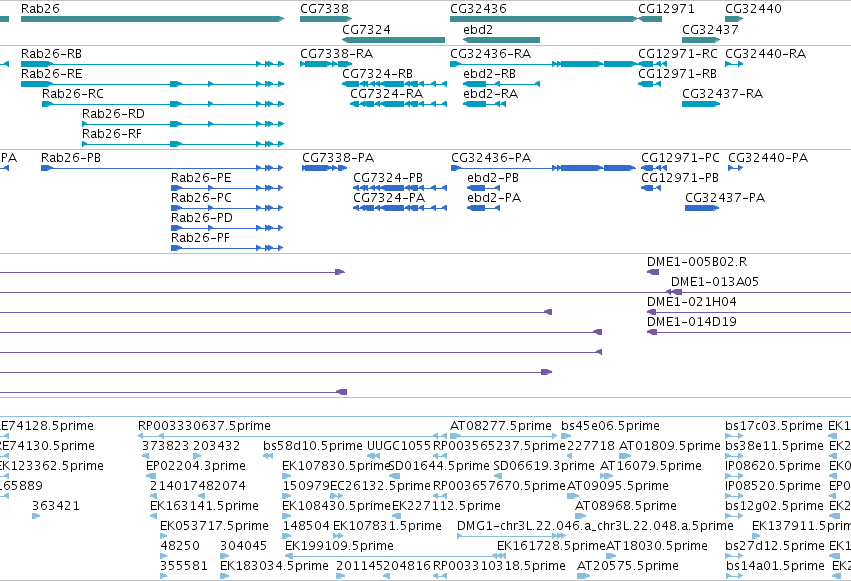Select protein CG32436-PA
The height and width of the screenshot is (581, 851).
[x=543, y=168]
